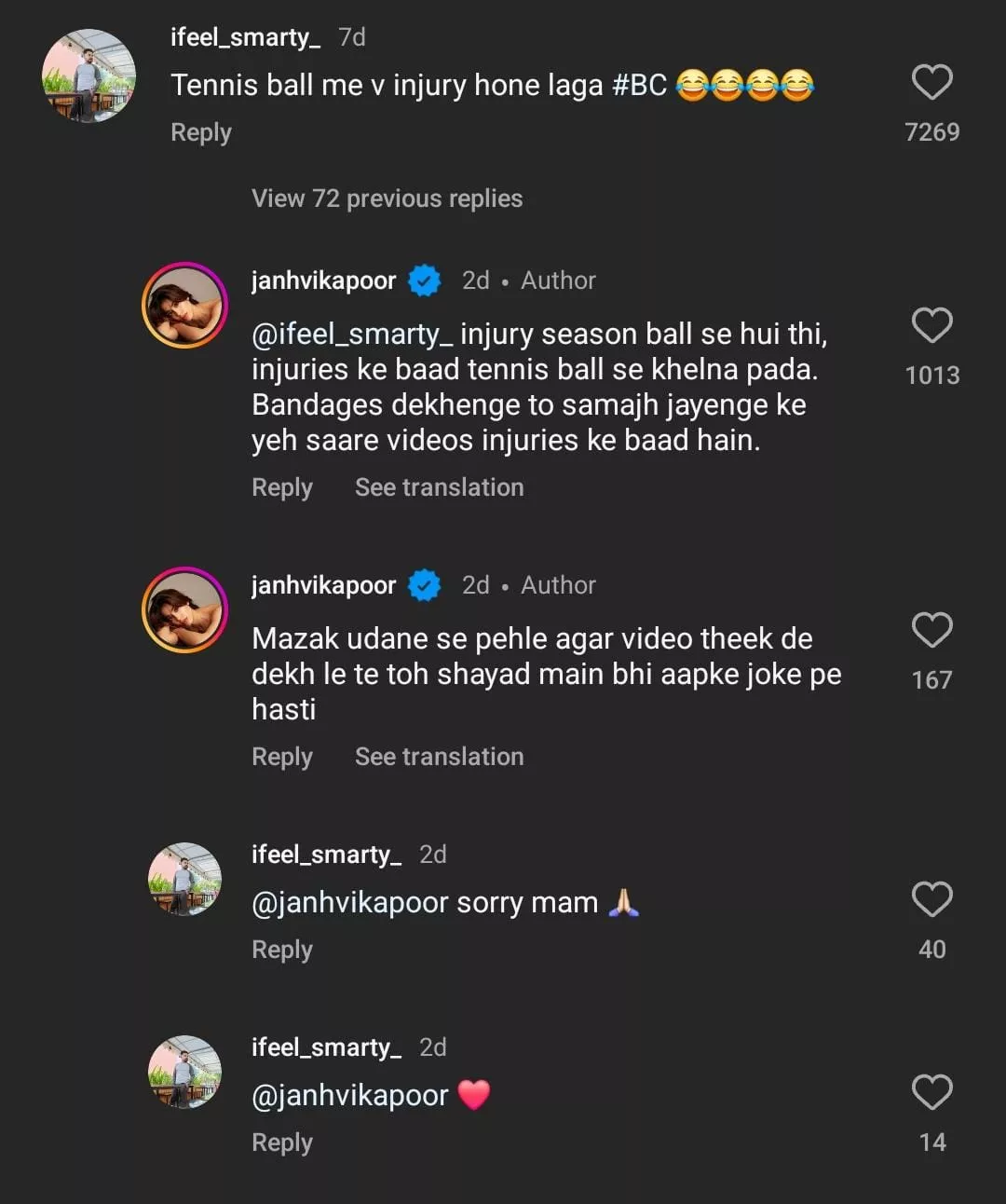Like the 'Tennis ball me v injury' comment
1006x1204 pixels.
coord(931,83)
